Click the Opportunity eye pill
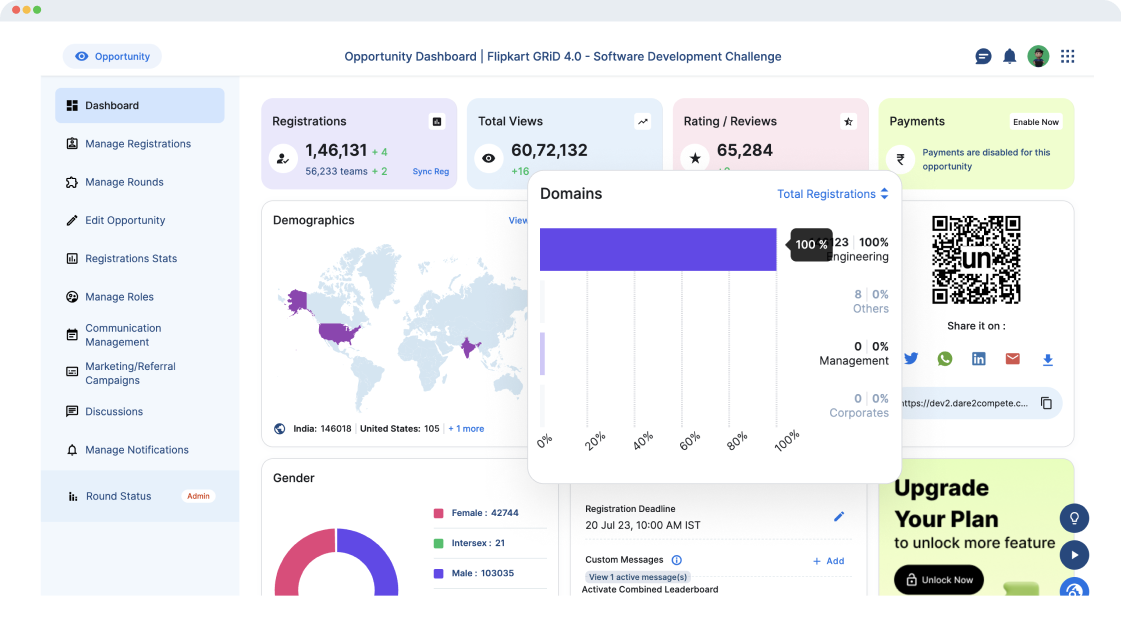 point(112,56)
